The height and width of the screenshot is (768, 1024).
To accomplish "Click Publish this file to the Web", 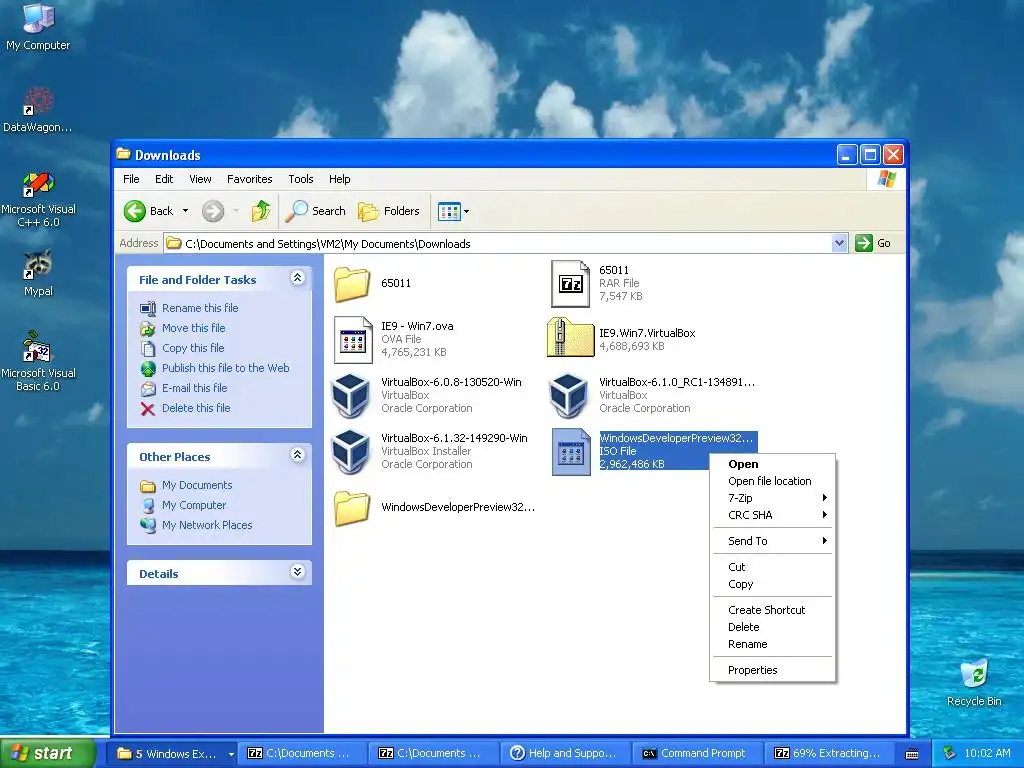I will (x=225, y=368).
